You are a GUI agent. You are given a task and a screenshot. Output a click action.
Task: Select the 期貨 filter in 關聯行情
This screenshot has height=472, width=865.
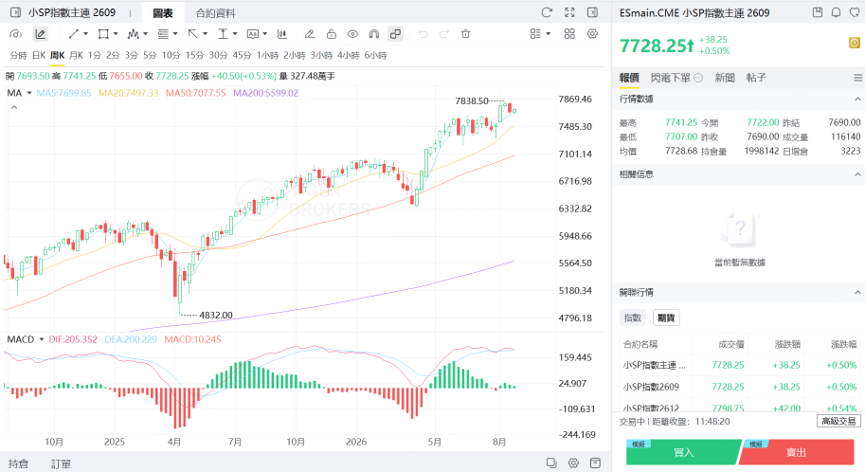[666, 318]
